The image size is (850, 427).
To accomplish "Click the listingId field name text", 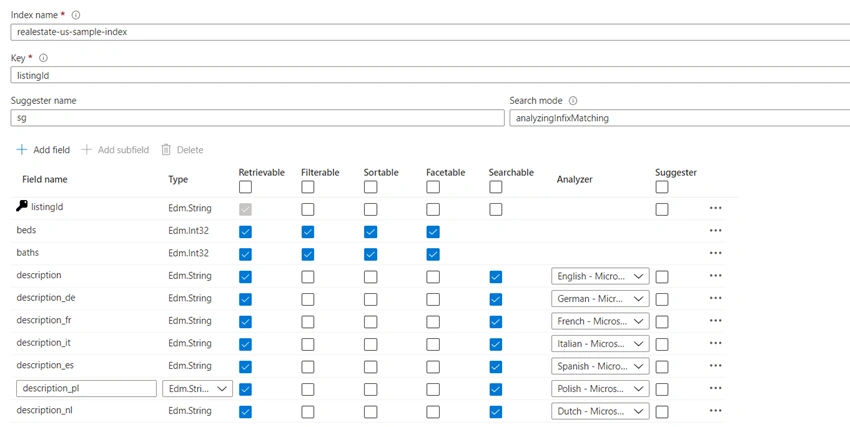I will pos(47,207).
